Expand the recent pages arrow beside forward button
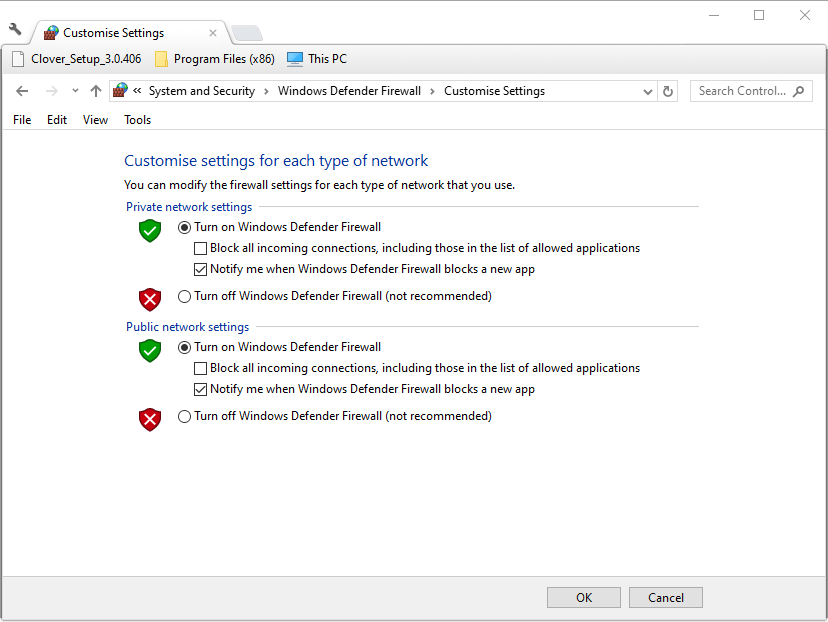This screenshot has width=828, height=622. pyautogui.click(x=74, y=91)
